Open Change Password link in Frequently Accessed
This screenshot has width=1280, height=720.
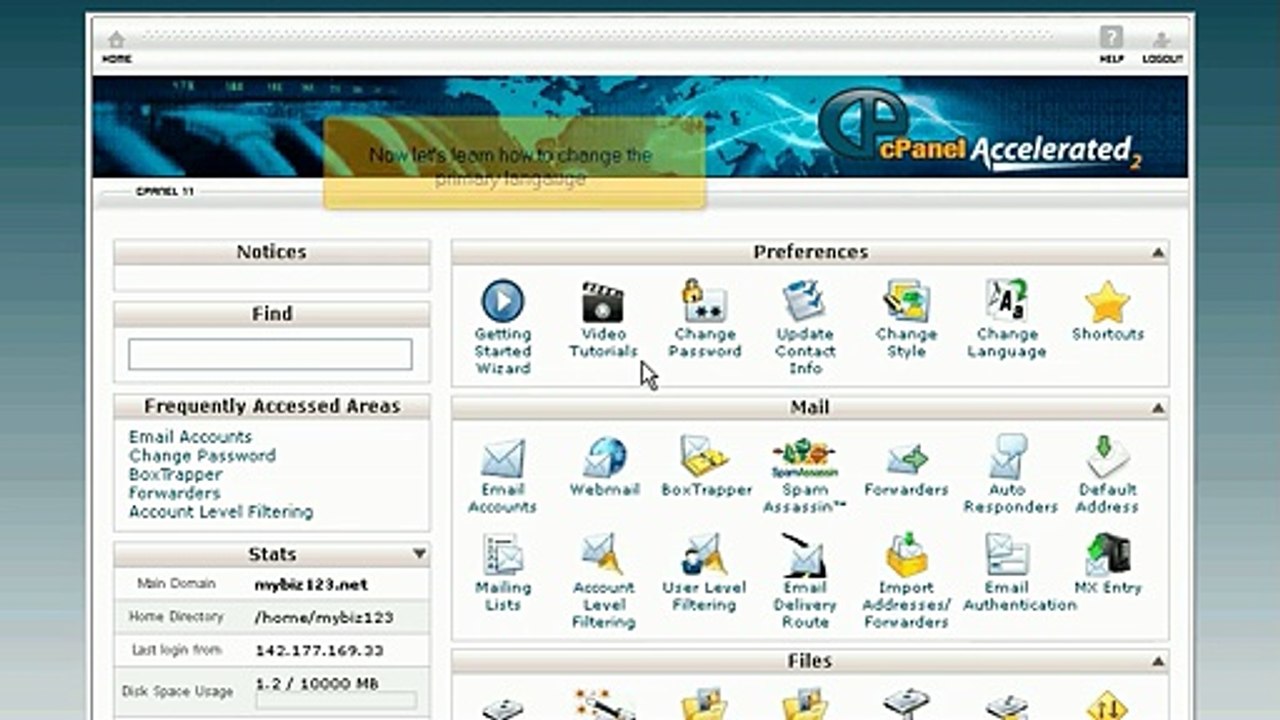pyautogui.click(x=202, y=456)
